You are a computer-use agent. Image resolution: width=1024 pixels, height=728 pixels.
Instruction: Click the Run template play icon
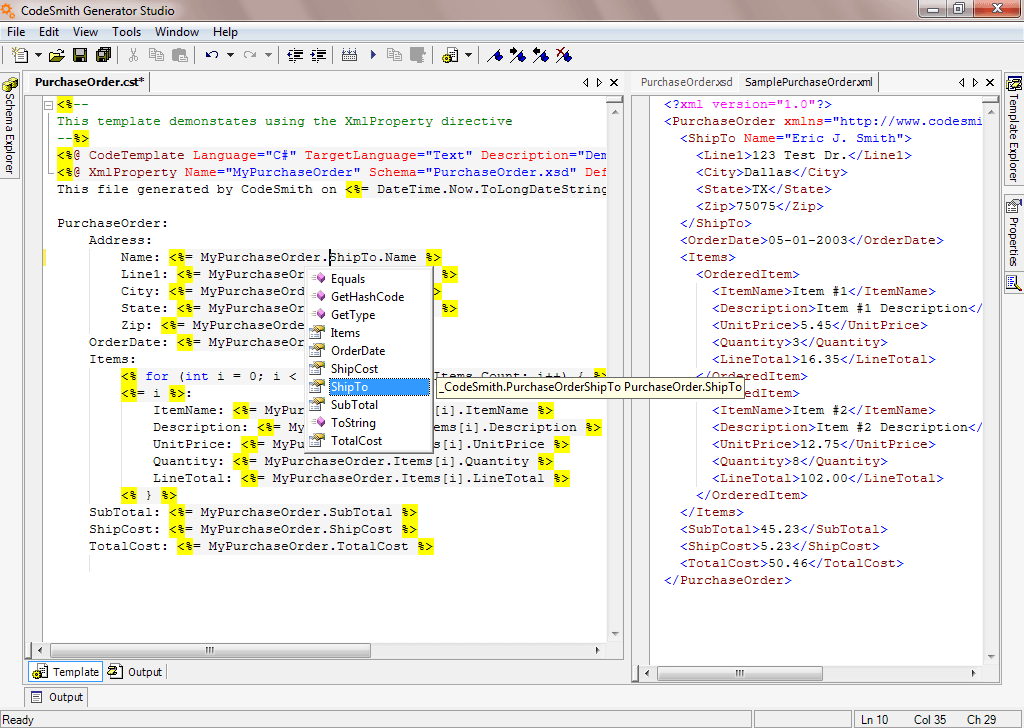[x=373, y=55]
